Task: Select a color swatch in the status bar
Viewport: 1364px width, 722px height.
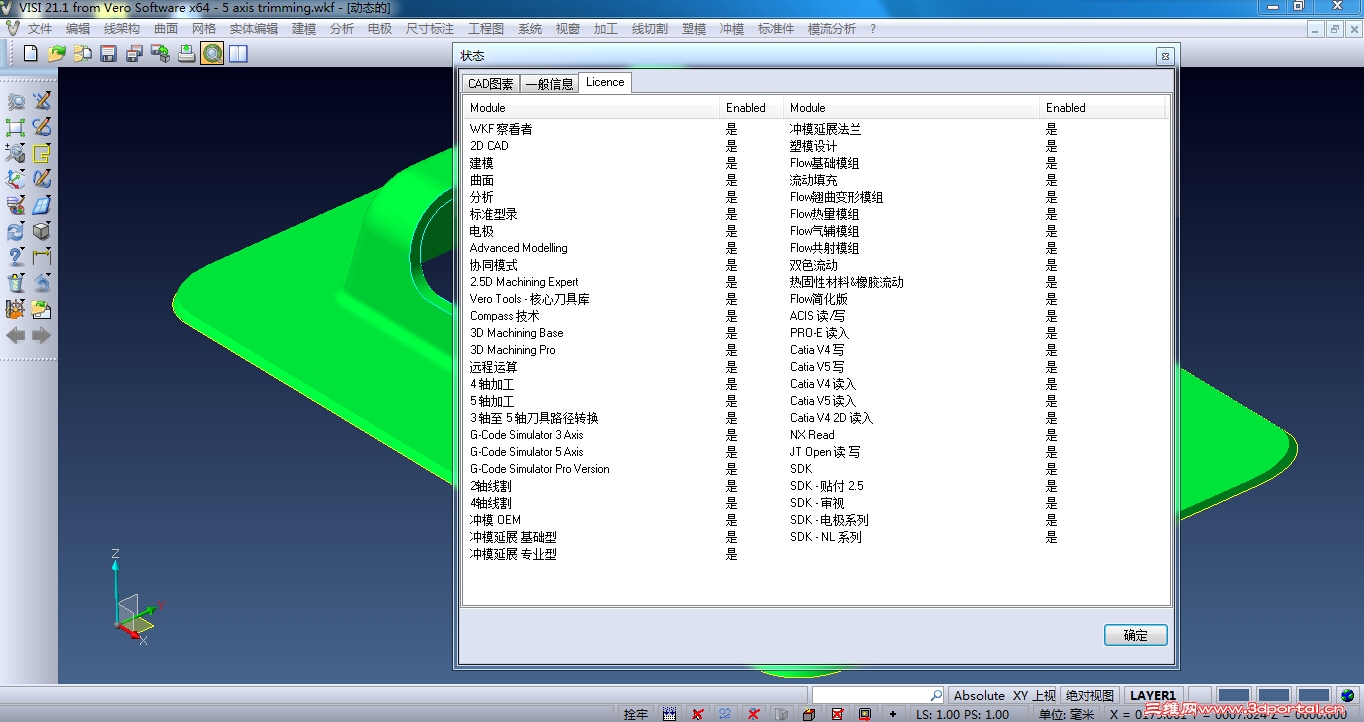Action: point(1232,693)
